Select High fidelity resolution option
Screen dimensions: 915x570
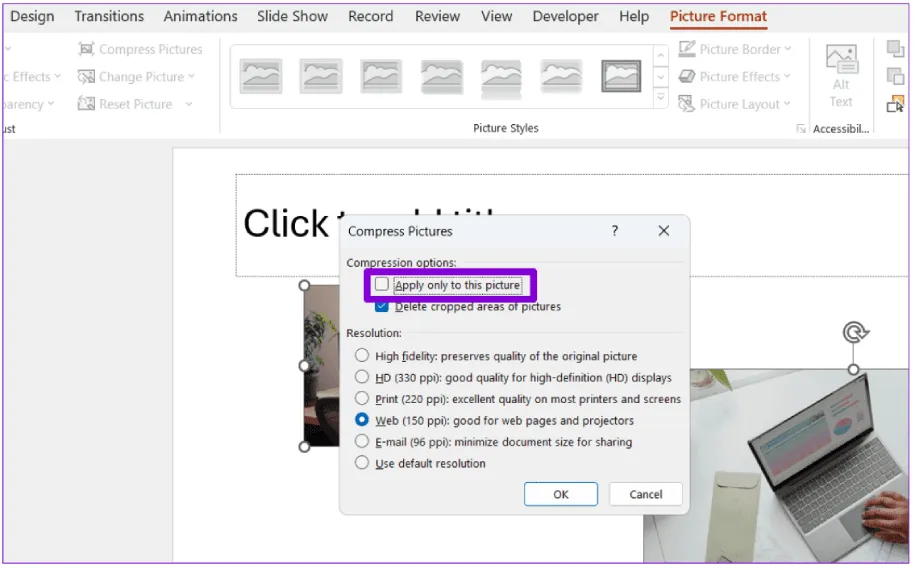click(x=362, y=356)
